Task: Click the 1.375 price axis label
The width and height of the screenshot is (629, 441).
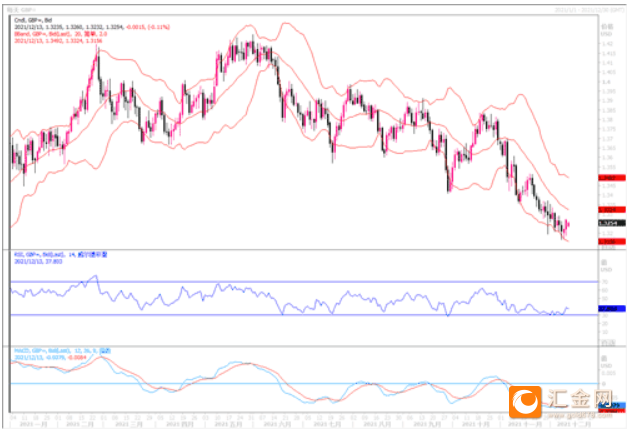Action: tap(608, 129)
